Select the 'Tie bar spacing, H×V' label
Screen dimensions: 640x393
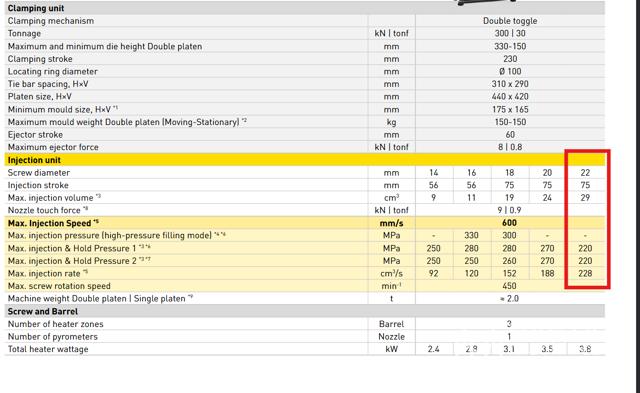pos(48,84)
